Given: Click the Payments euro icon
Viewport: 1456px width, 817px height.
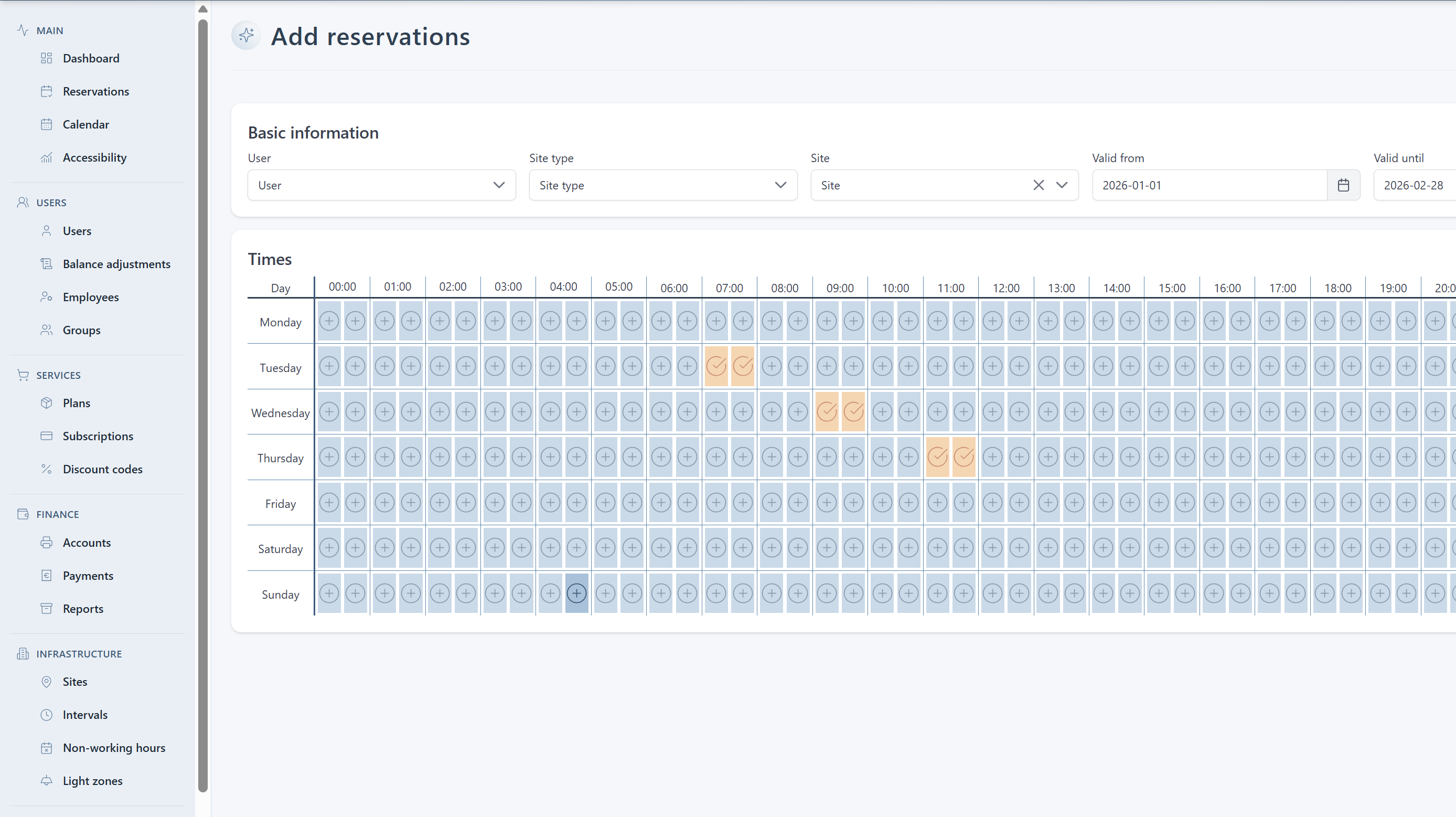Looking at the screenshot, I should coord(46,576).
